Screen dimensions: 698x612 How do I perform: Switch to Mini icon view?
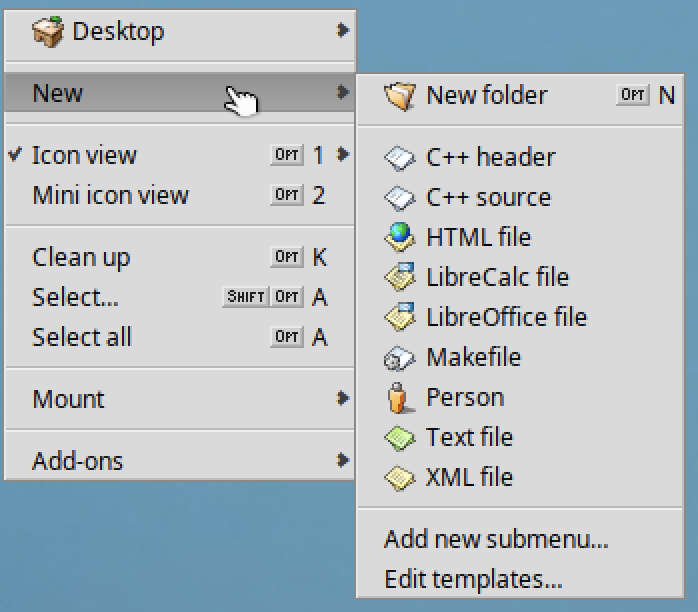180,195
